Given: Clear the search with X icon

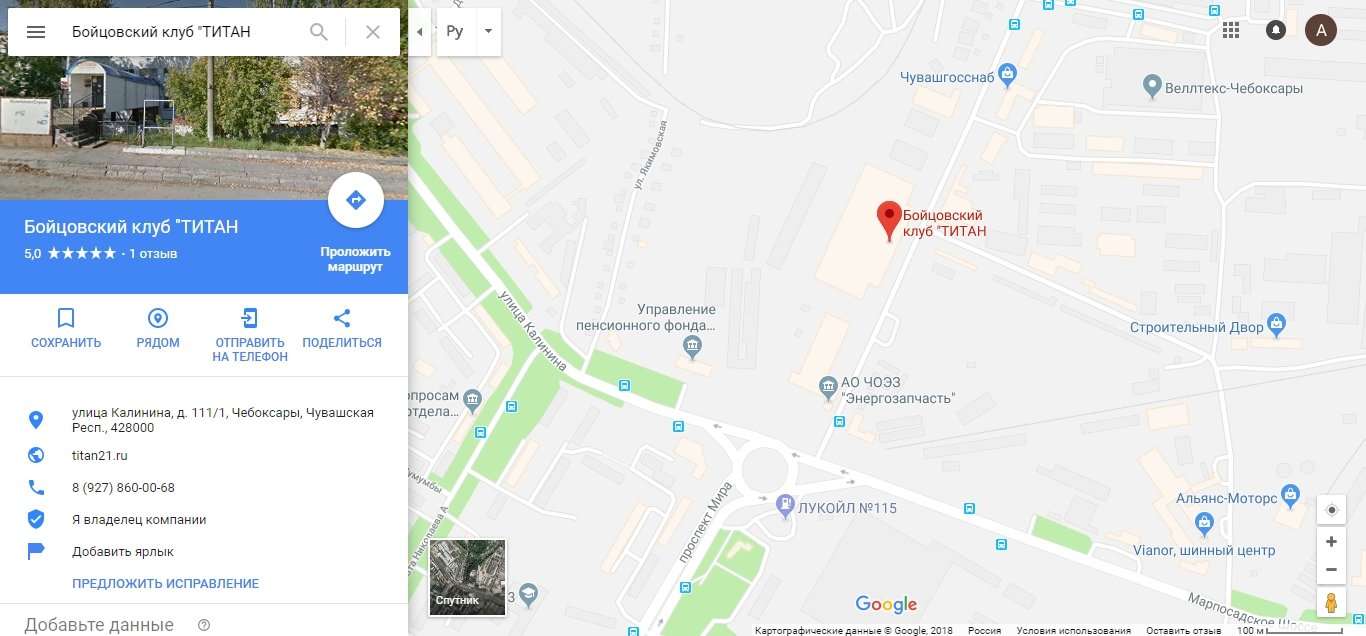Looking at the screenshot, I should coord(373,32).
